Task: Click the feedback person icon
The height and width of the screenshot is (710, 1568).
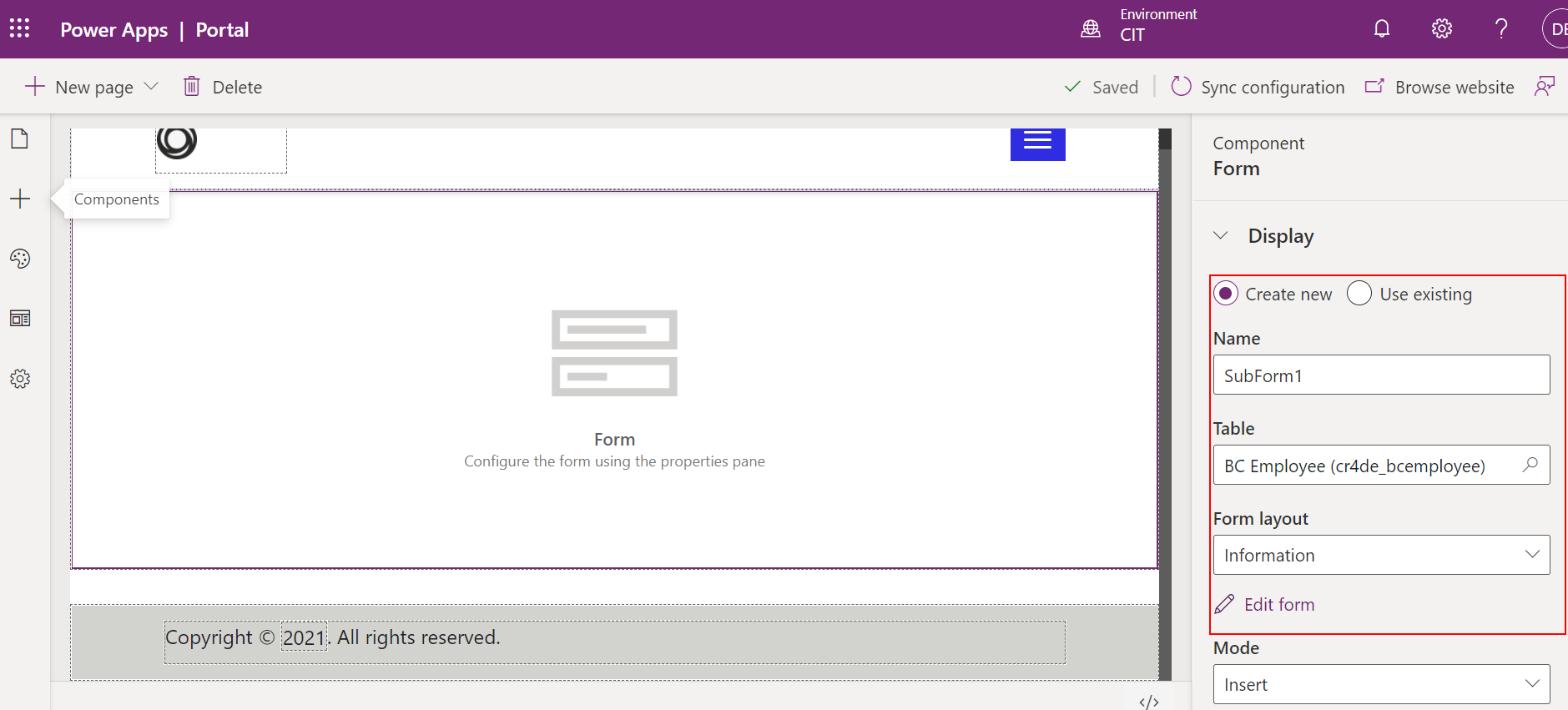Action: pyautogui.click(x=1545, y=86)
